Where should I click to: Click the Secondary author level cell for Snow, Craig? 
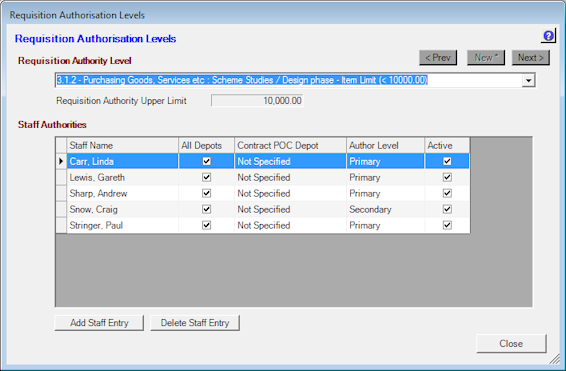point(386,209)
